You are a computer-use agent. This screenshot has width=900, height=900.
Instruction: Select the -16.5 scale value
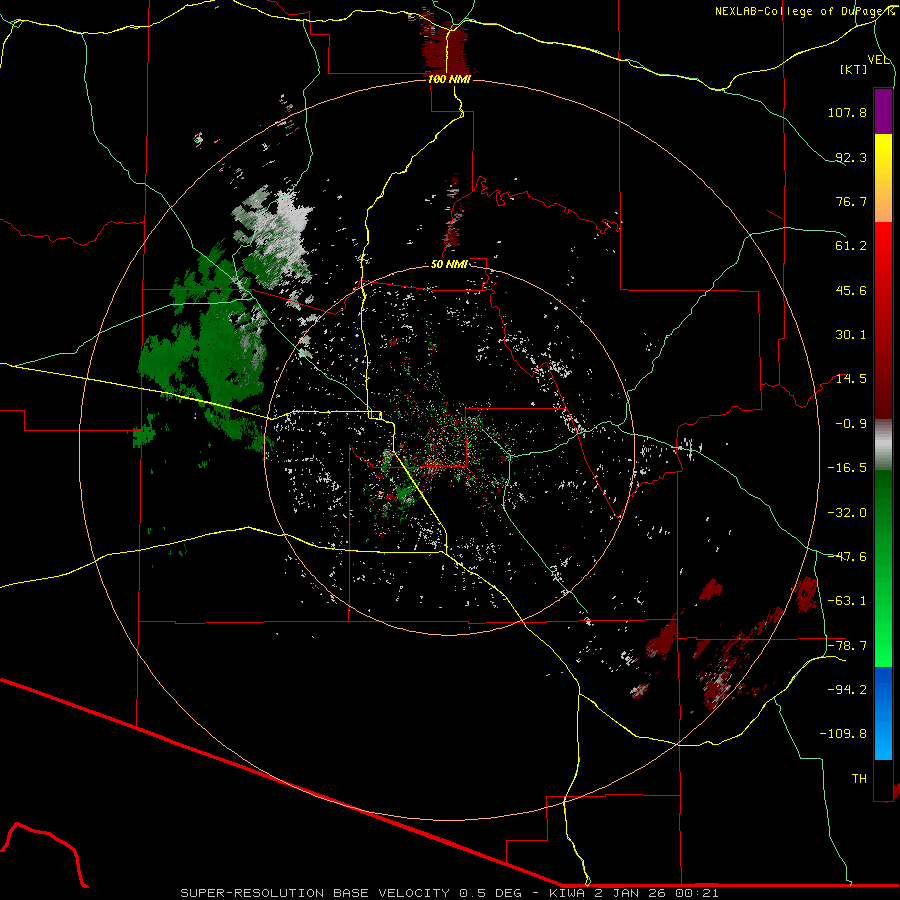click(x=847, y=468)
